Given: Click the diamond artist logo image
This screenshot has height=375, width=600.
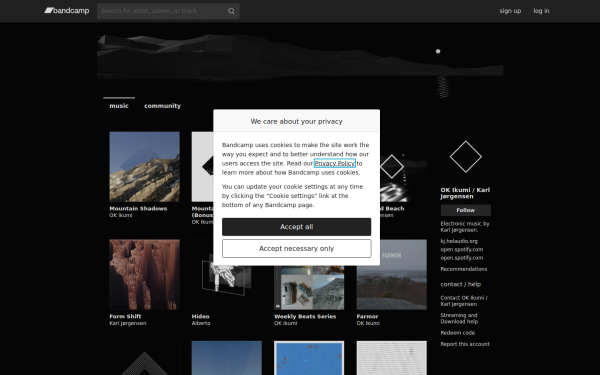Looking at the screenshot, I should pyautogui.click(x=466, y=157).
